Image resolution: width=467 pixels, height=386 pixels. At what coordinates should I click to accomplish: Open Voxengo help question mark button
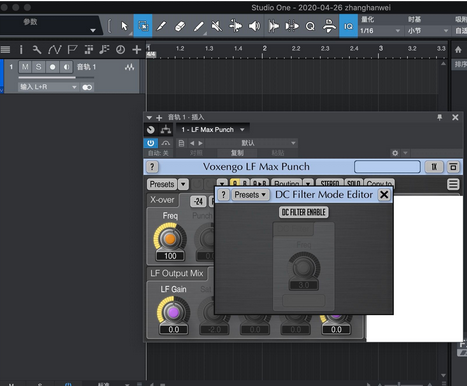(152, 167)
